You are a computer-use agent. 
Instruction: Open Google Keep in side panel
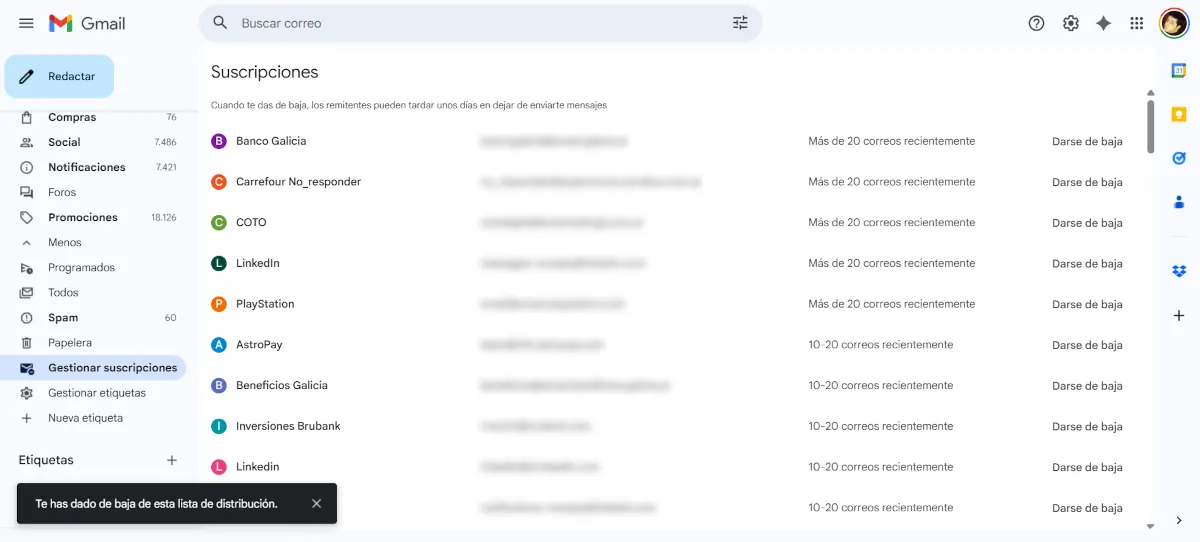[x=1179, y=114]
